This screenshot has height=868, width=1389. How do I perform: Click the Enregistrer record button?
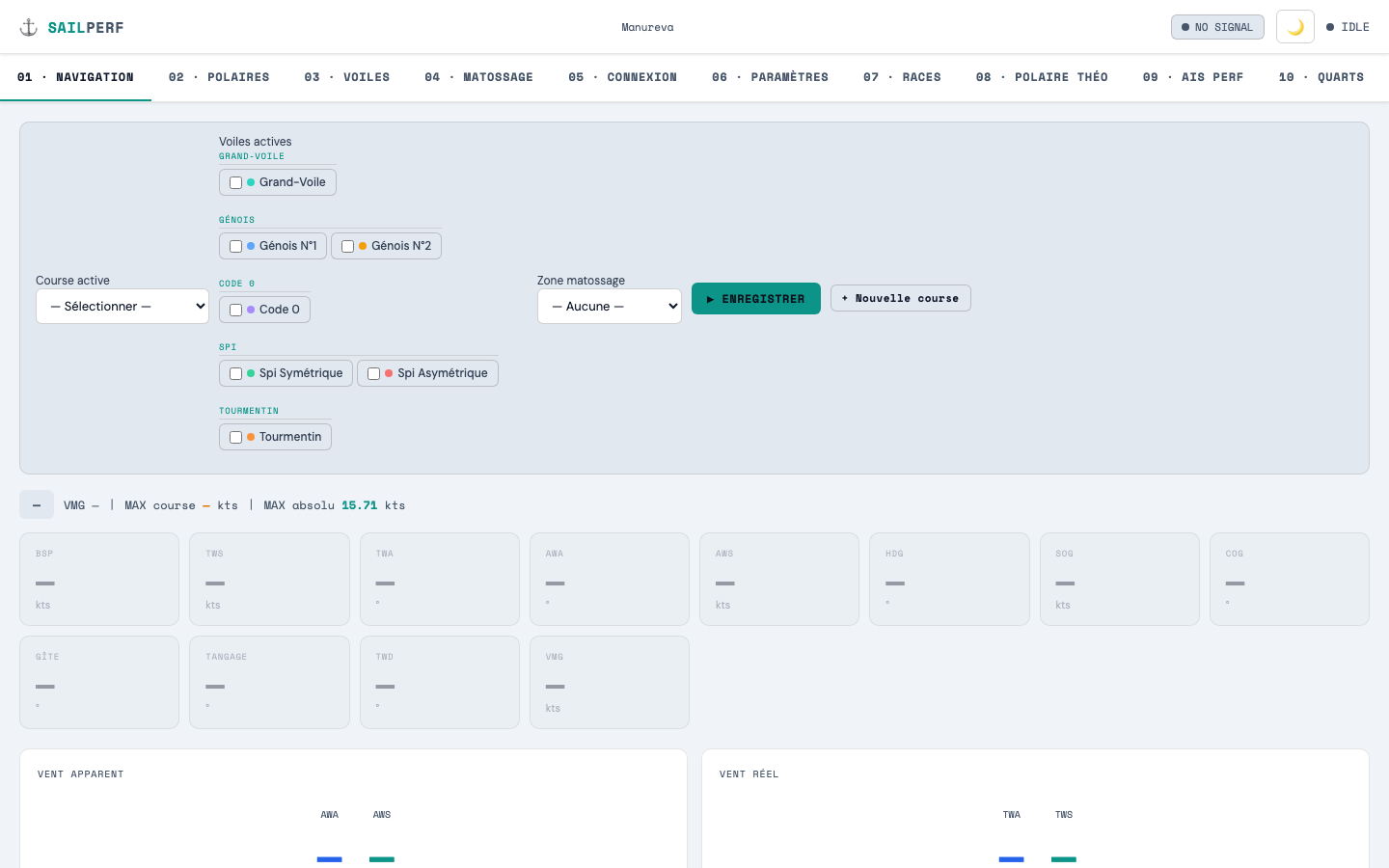pos(756,298)
